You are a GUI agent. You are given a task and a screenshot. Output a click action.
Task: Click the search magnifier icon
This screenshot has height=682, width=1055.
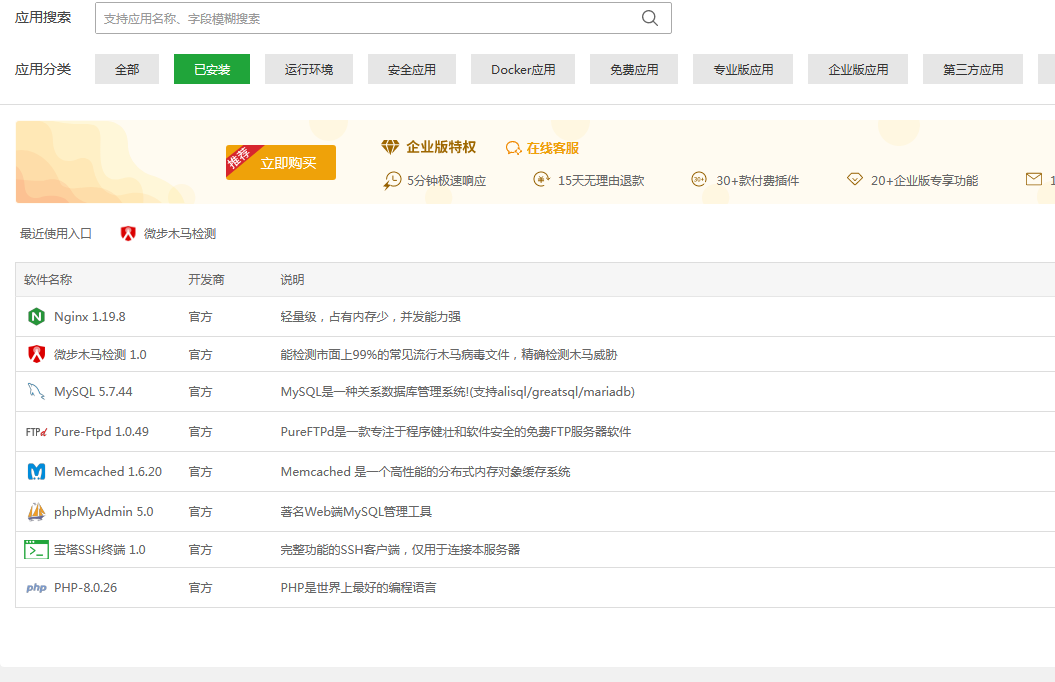649,18
